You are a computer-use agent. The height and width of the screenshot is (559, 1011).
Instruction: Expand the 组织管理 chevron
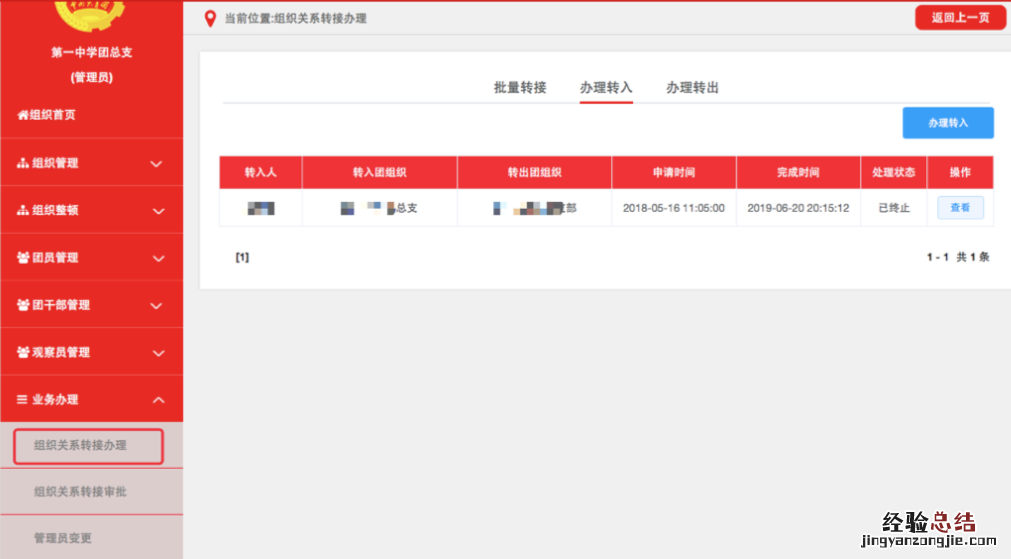[x=157, y=163]
